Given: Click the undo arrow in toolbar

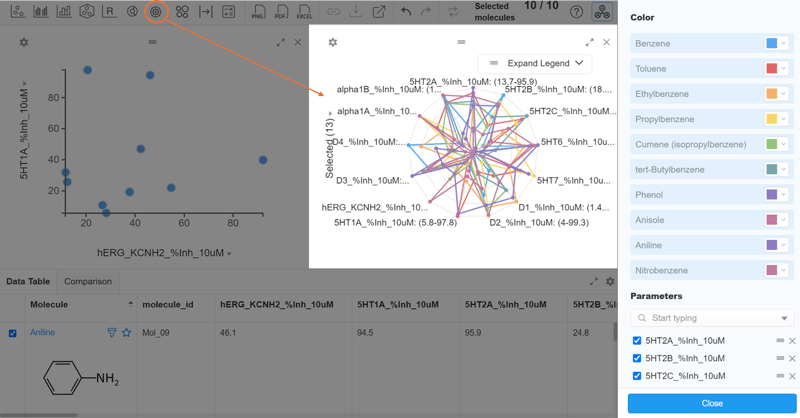Looking at the screenshot, I should click(x=405, y=12).
